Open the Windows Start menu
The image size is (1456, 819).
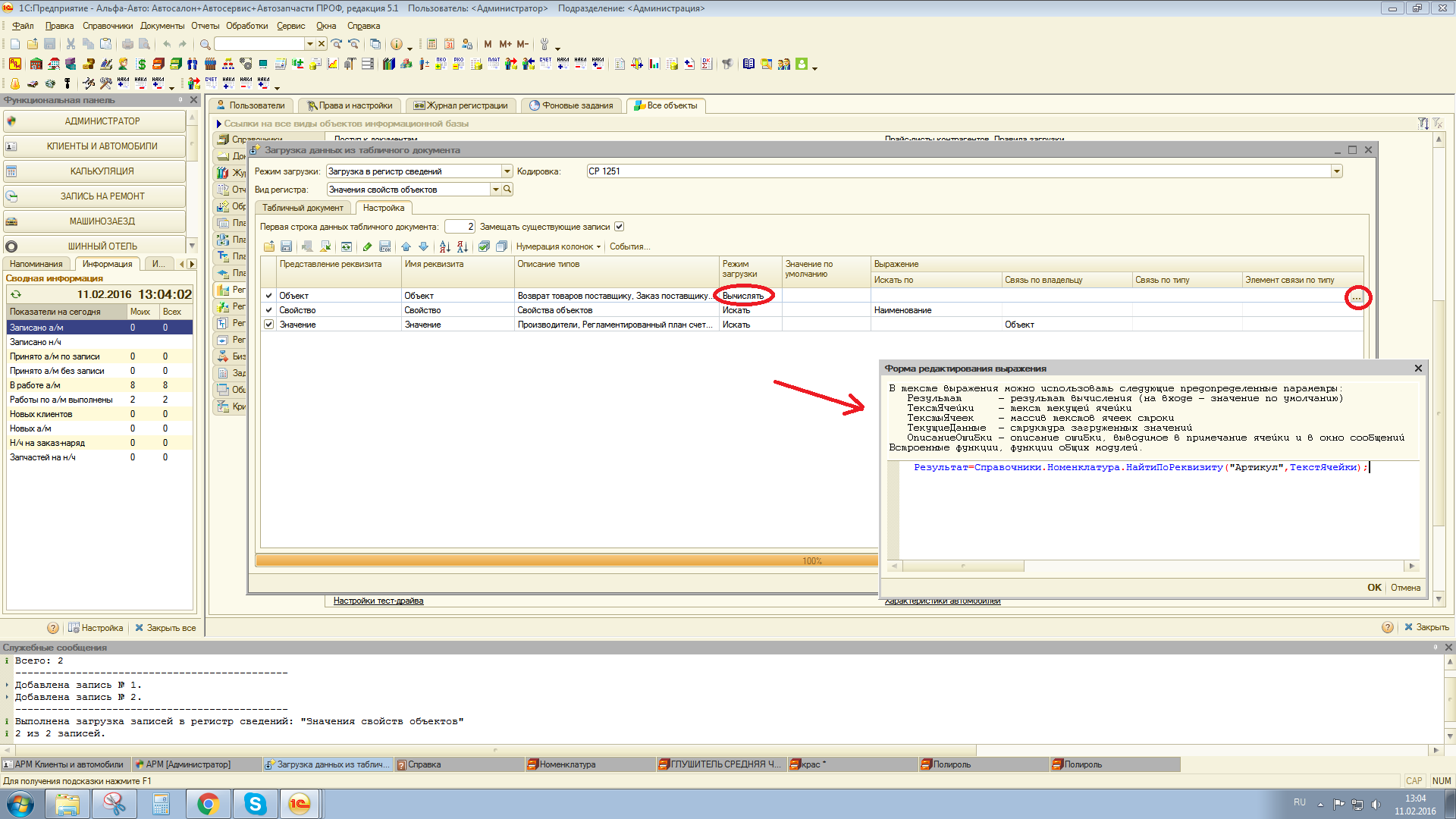[x=20, y=804]
